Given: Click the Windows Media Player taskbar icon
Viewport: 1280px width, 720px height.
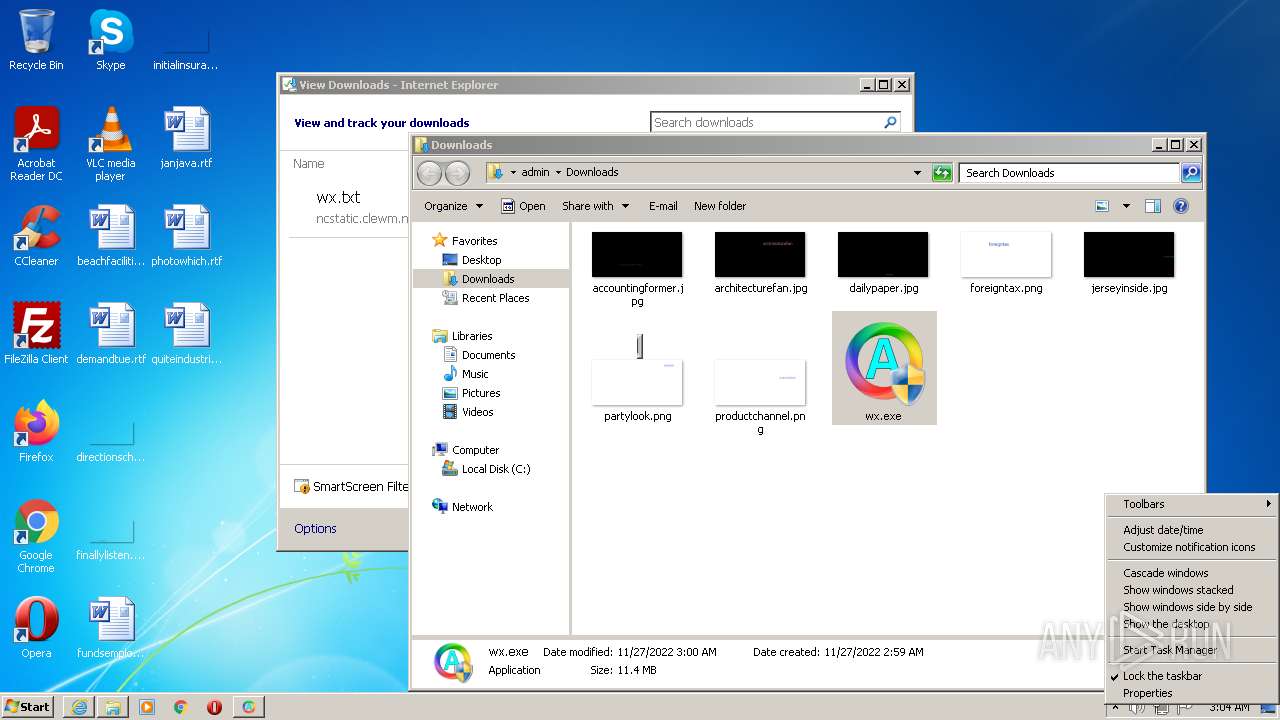Looking at the screenshot, I should (147, 707).
